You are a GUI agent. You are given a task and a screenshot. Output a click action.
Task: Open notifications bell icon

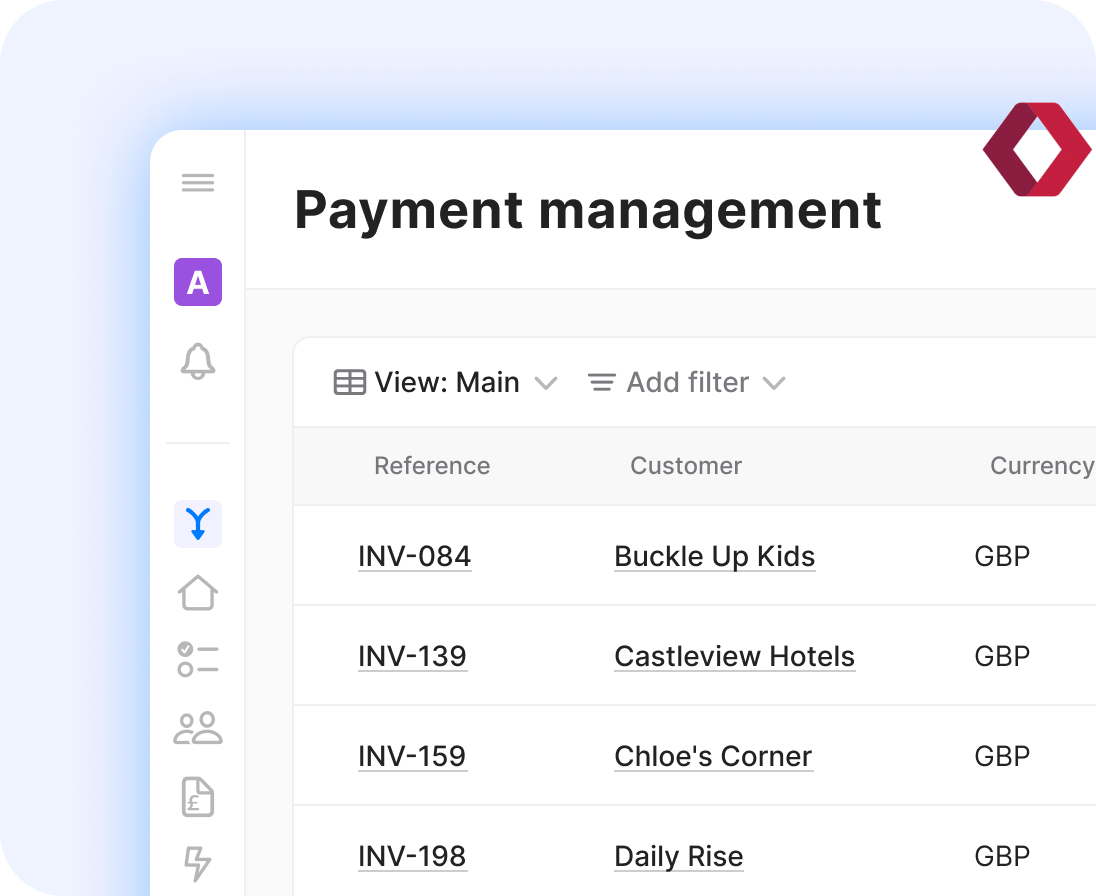(198, 361)
